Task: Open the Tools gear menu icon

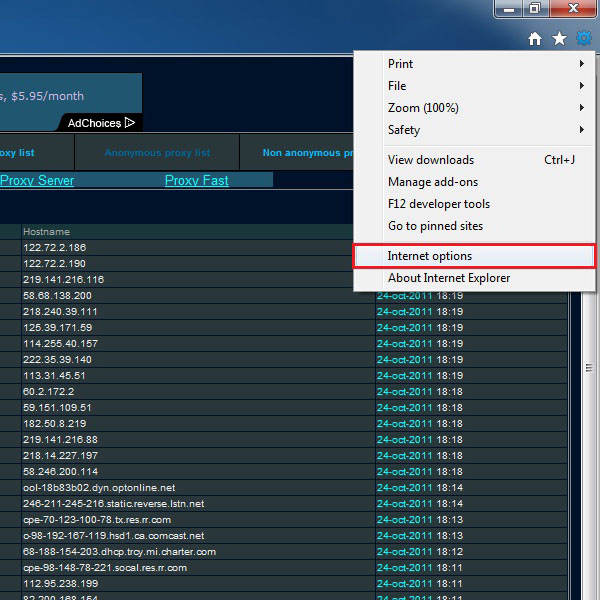Action: pos(584,38)
